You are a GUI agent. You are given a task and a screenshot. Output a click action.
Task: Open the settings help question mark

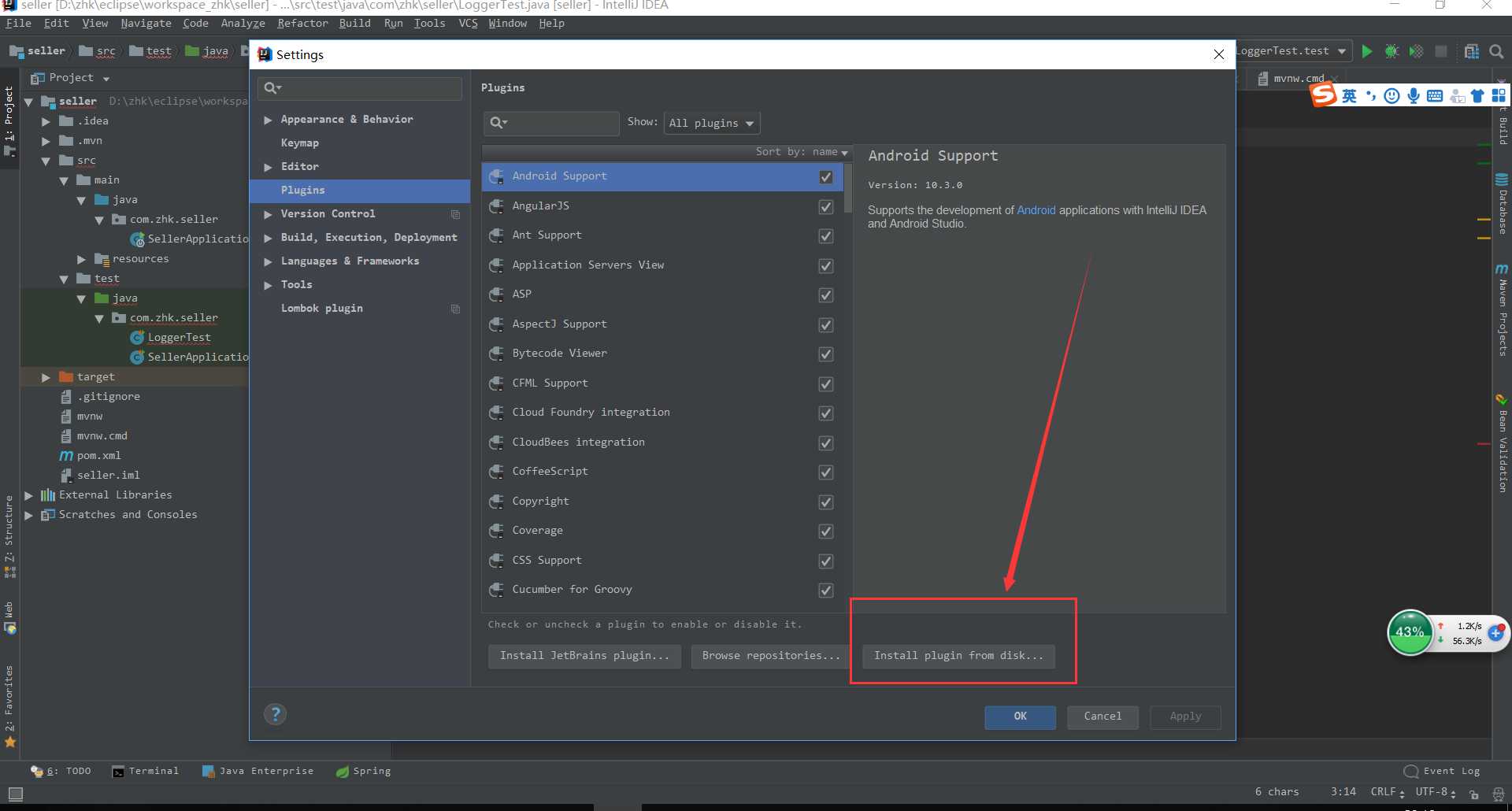(x=275, y=714)
